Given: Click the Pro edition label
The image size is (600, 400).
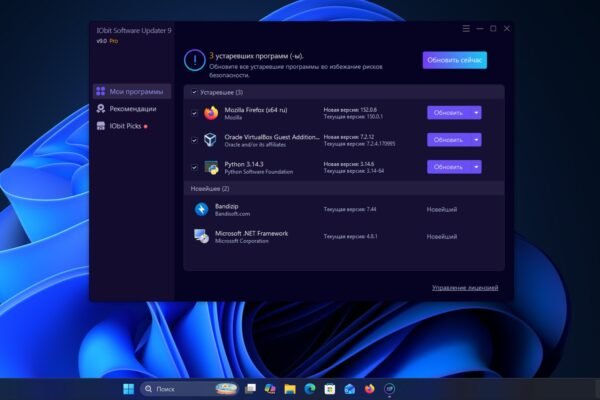Looking at the screenshot, I should (114, 41).
